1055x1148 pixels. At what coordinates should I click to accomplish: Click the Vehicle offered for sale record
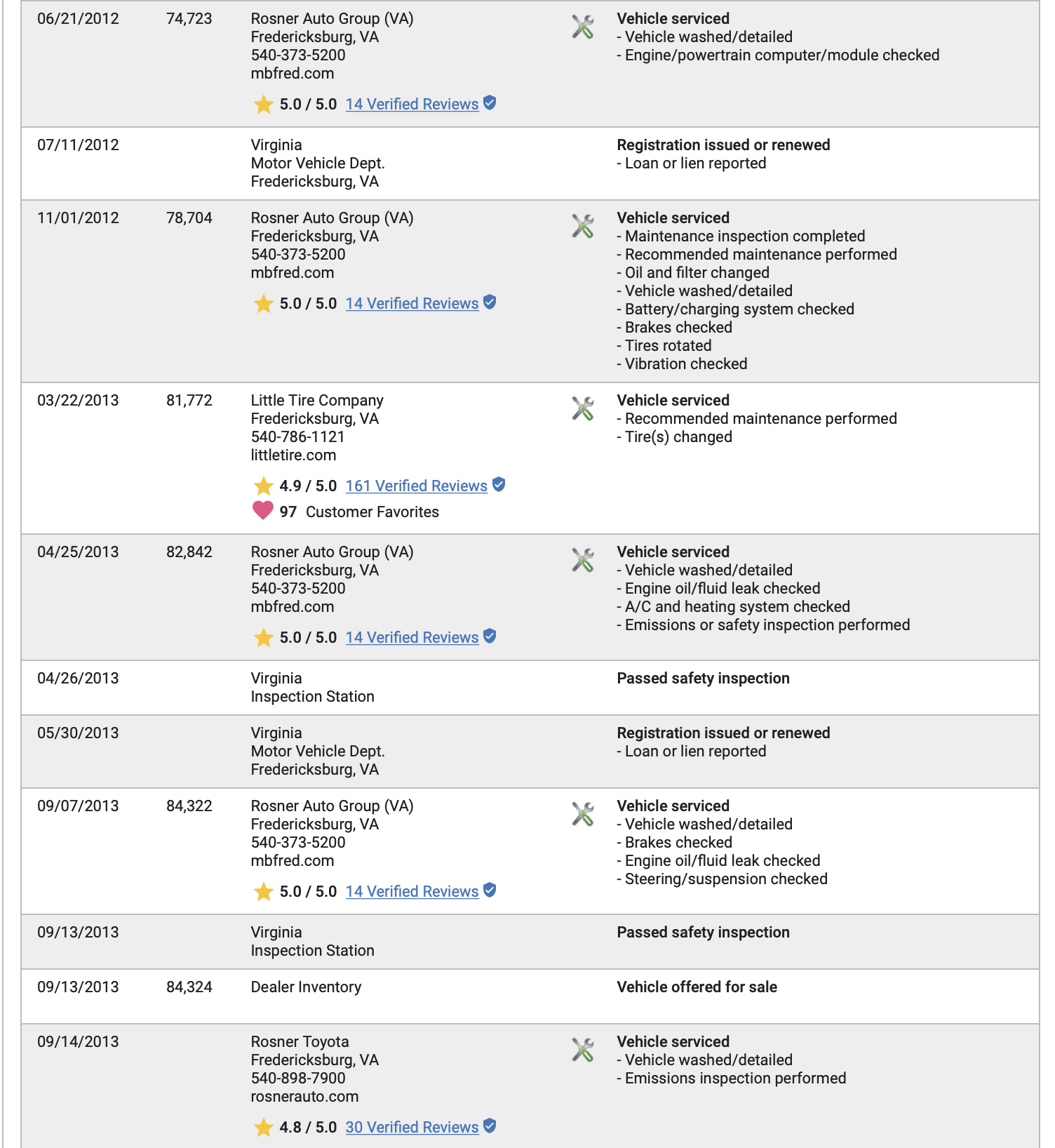697,987
